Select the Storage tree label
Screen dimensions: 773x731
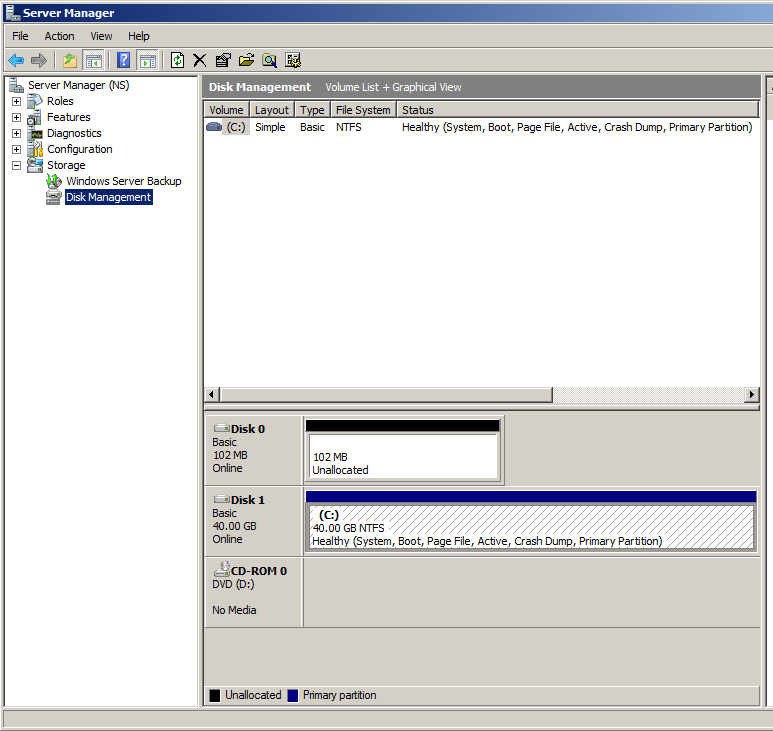66,165
